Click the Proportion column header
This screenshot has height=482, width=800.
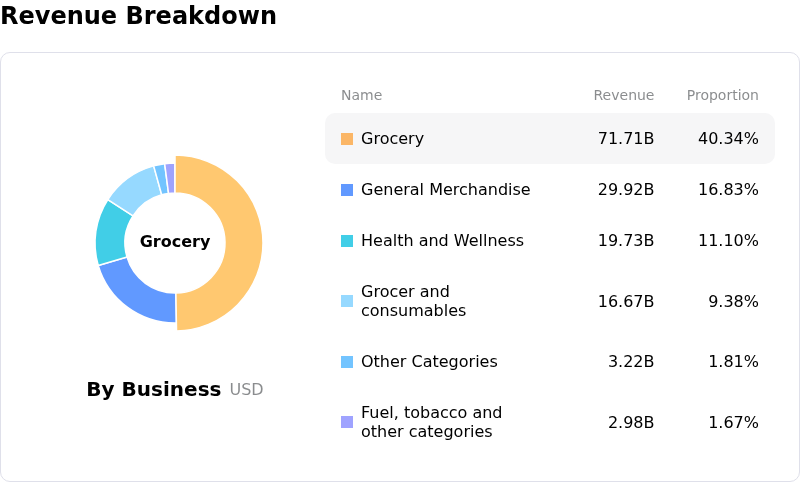(x=722, y=96)
